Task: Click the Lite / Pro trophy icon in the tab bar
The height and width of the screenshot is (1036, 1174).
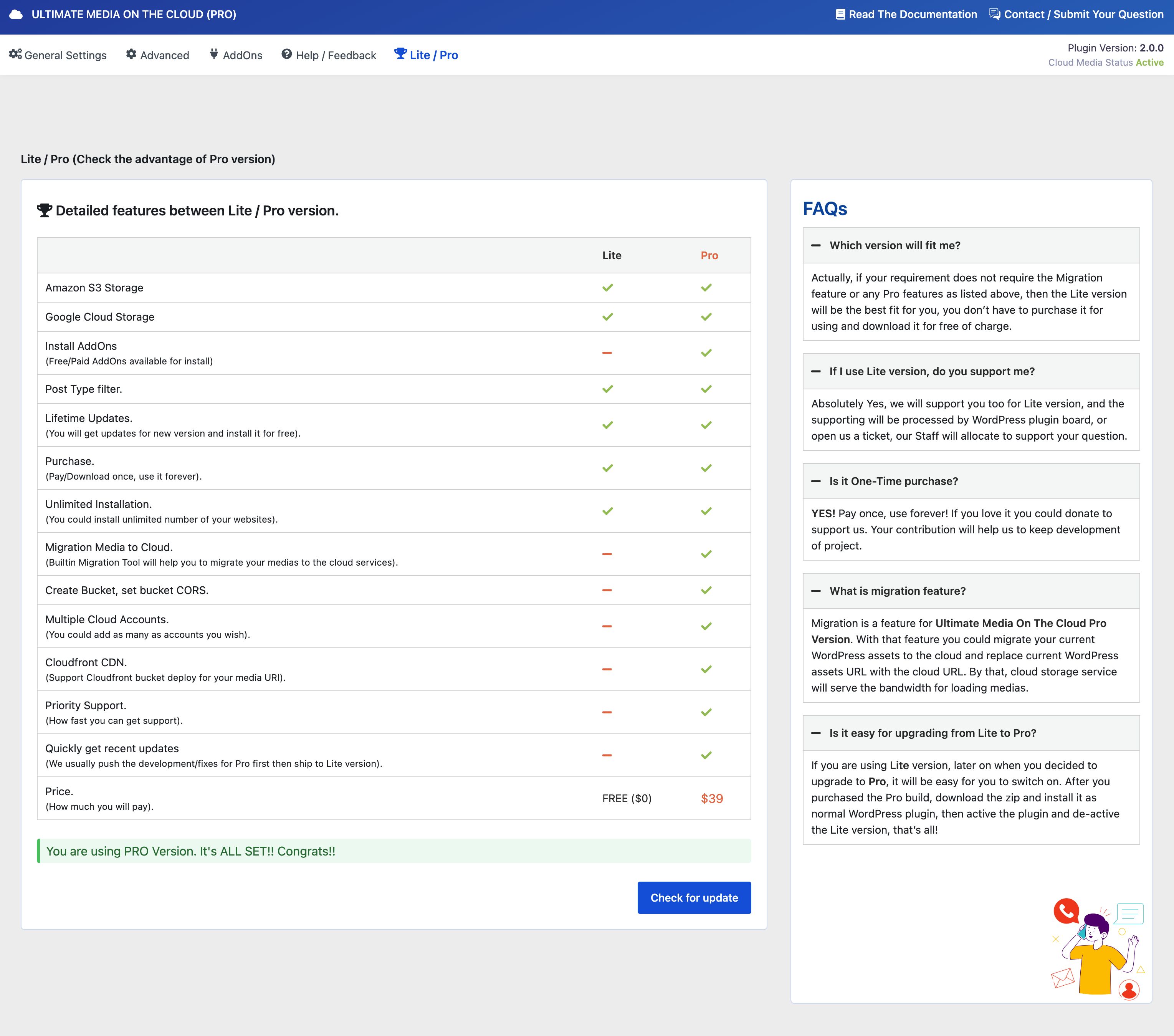Action: (x=400, y=53)
